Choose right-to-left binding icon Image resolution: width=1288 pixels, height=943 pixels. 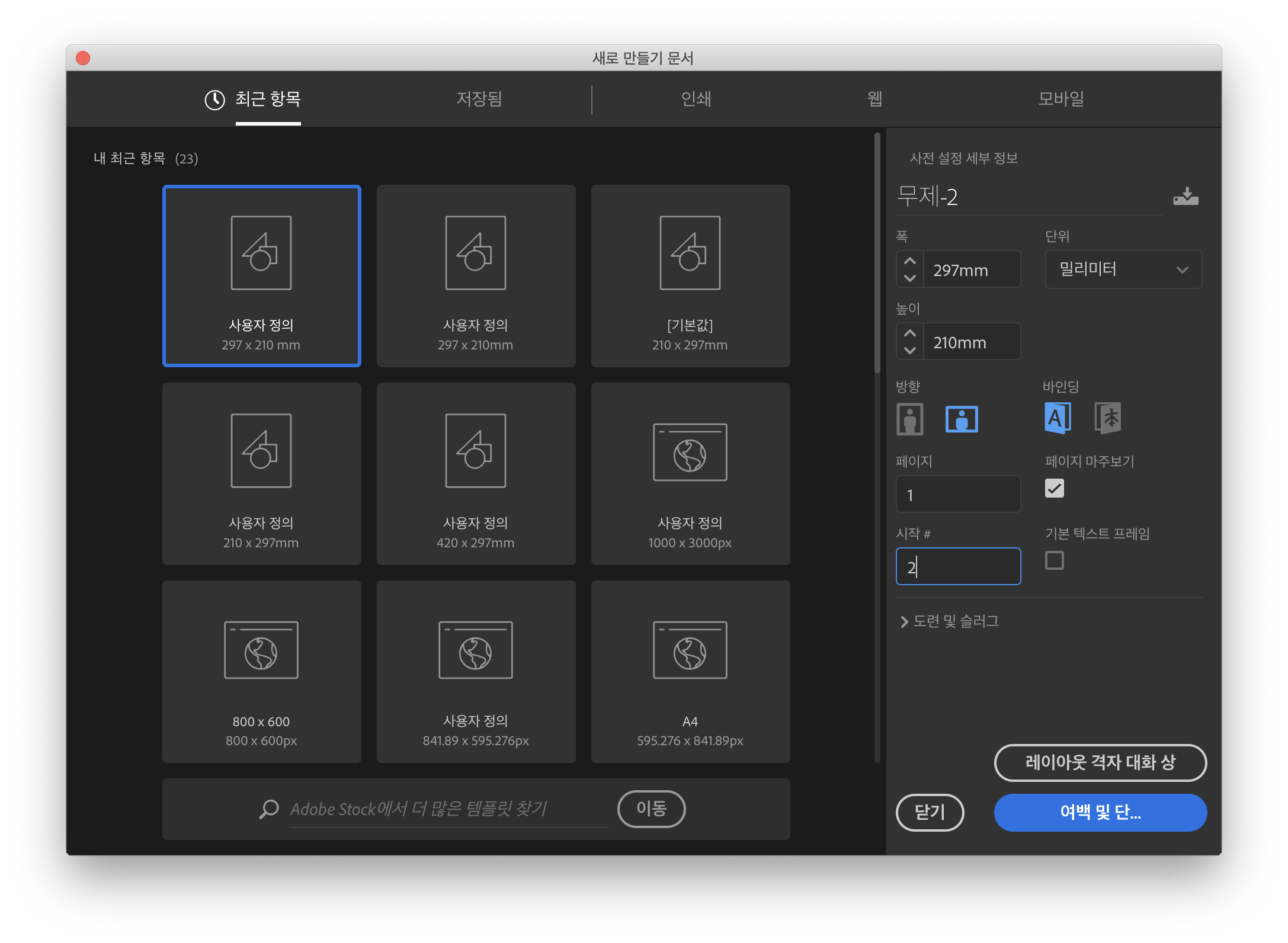[x=1107, y=418]
